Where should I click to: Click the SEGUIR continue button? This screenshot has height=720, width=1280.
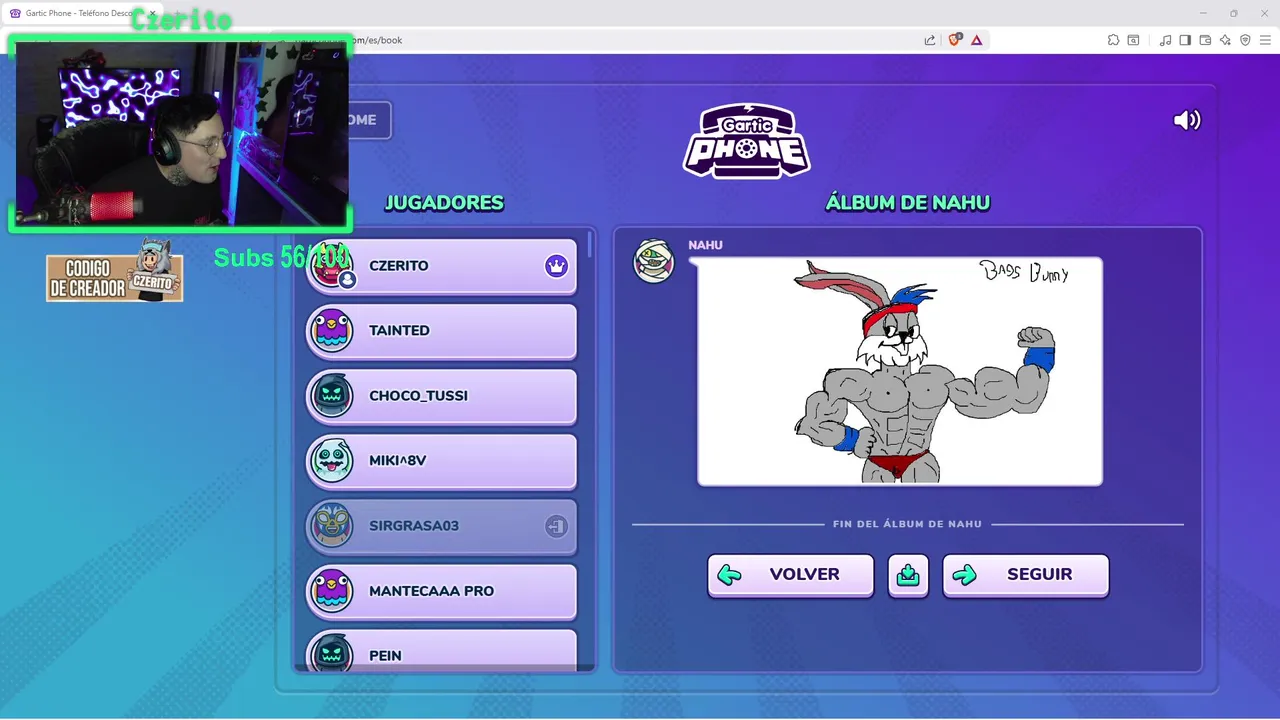click(x=1025, y=575)
